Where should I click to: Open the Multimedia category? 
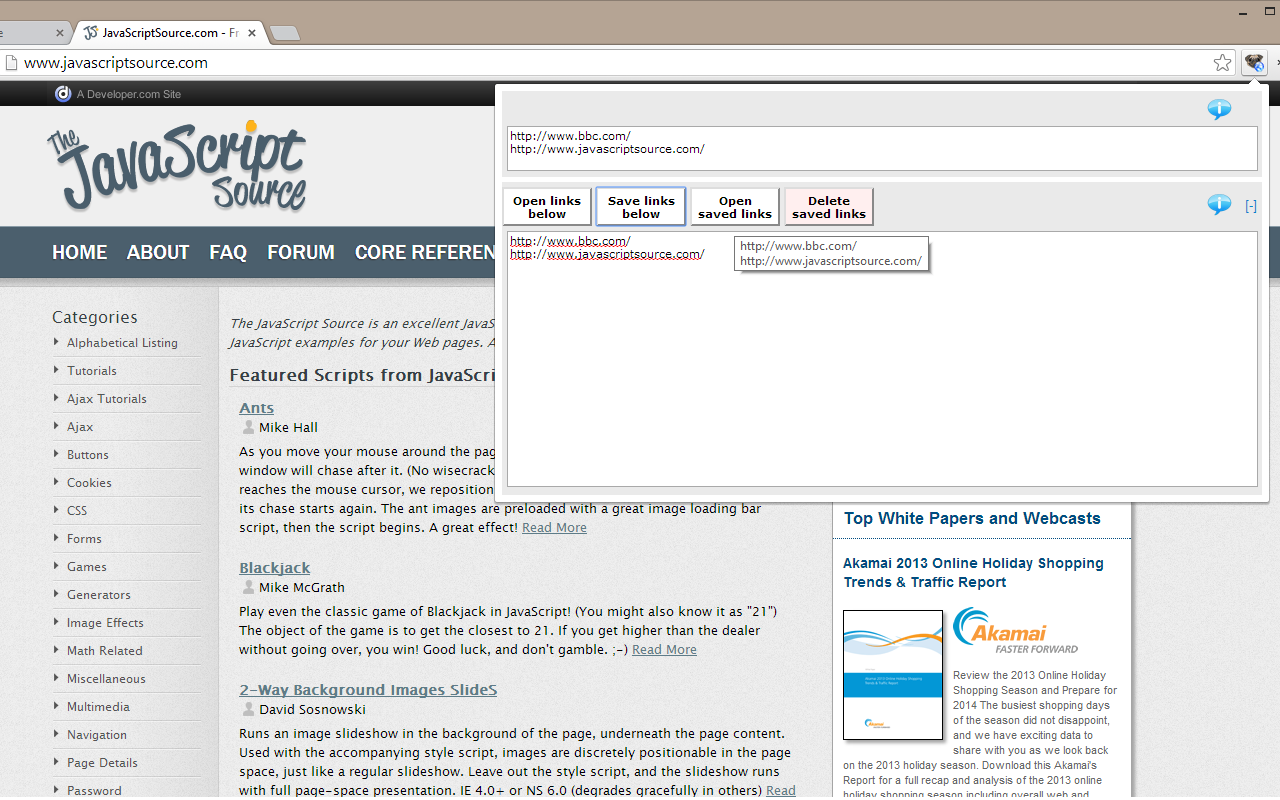coord(98,707)
